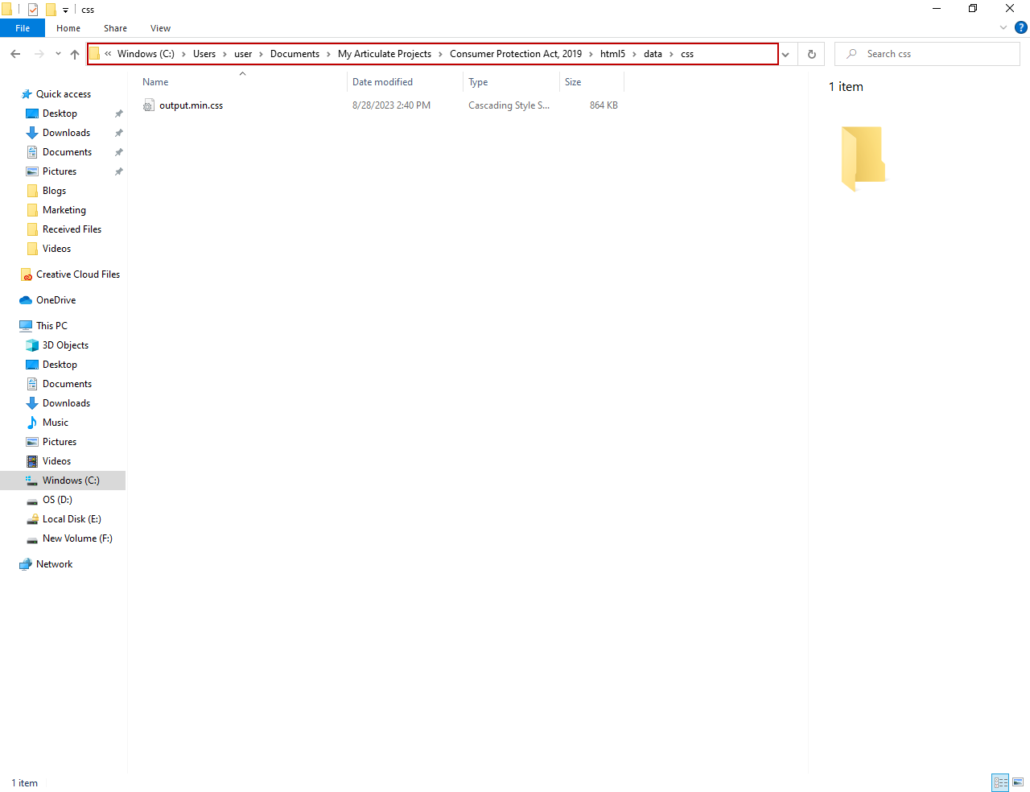
Task: Open Customize Quick Access Toolbar dropdown
Action: (66, 10)
